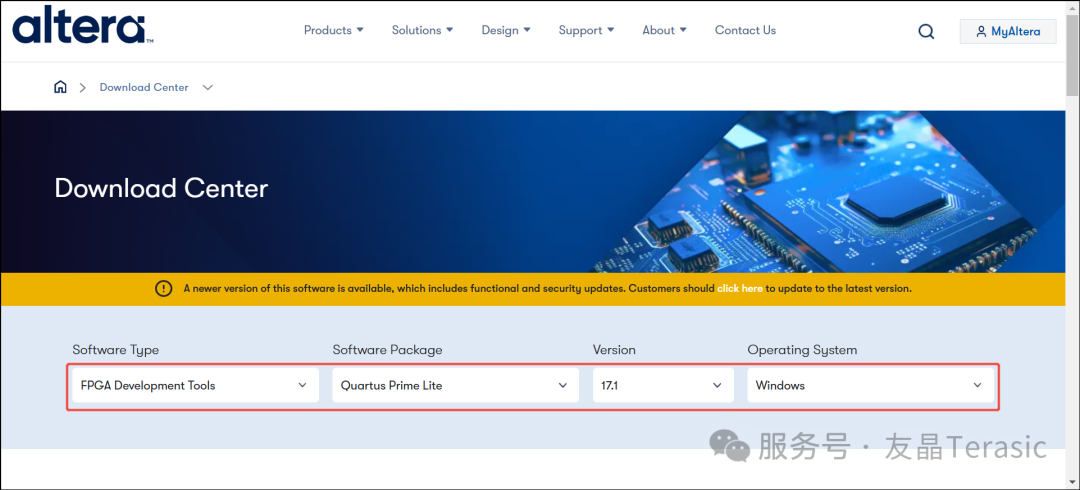Open the Contact Us page
This screenshot has width=1080, height=490.
[x=745, y=30]
